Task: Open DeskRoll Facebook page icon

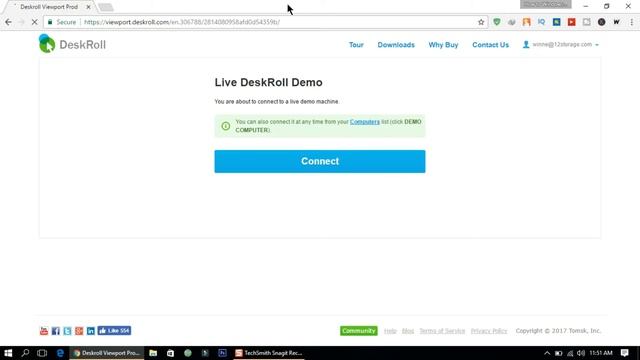Action: (56, 331)
